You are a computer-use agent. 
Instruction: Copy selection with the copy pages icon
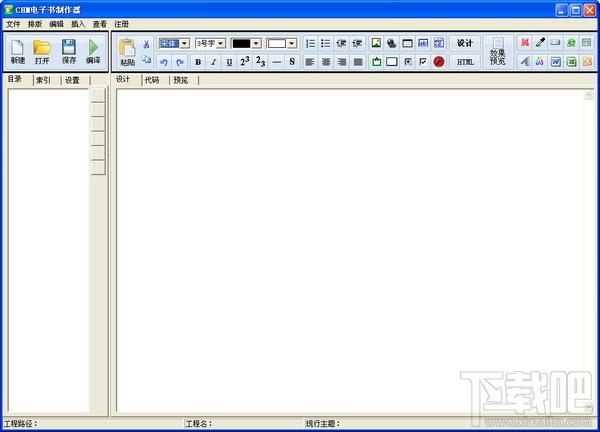(x=146, y=59)
